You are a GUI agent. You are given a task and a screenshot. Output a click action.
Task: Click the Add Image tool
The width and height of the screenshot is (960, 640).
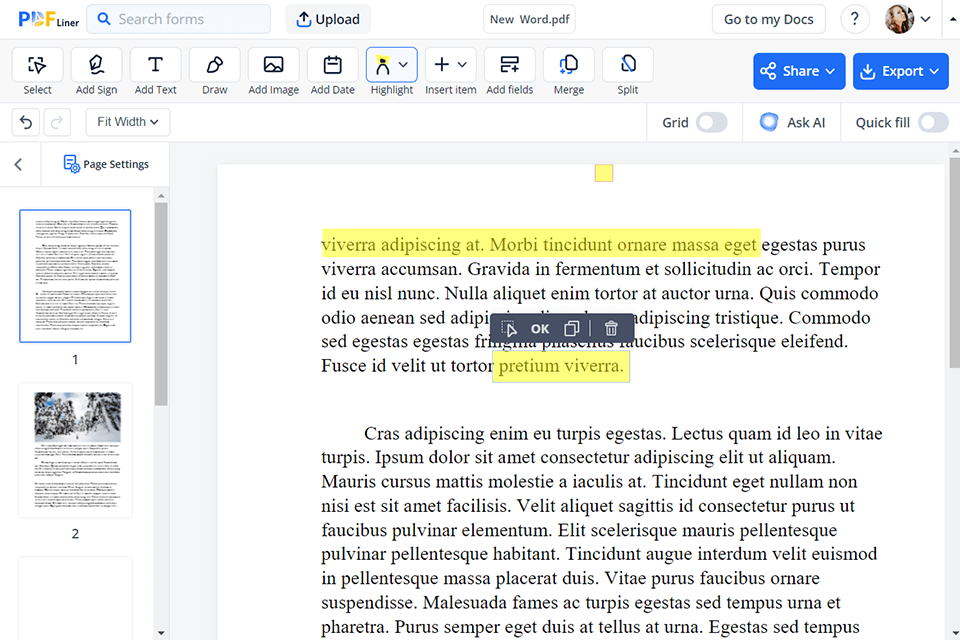click(273, 66)
